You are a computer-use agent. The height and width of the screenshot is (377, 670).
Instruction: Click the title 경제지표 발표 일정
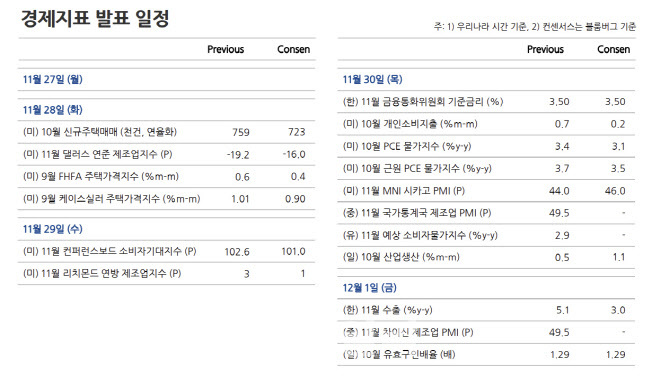pyautogui.click(x=95, y=18)
